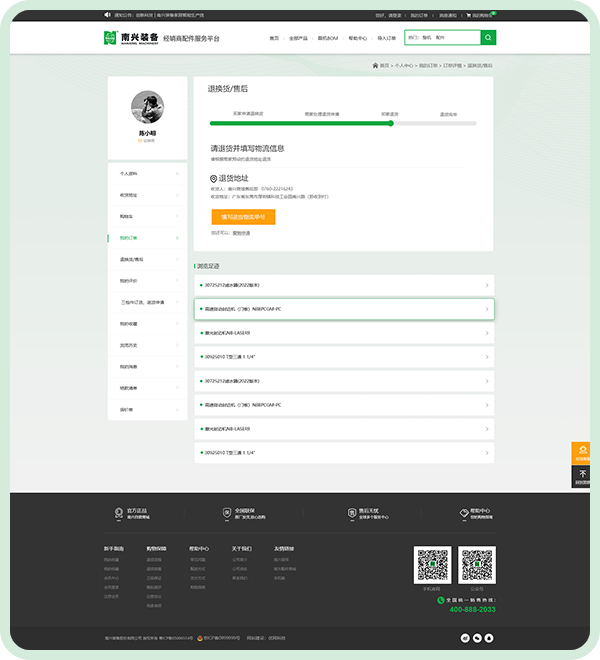Viewport: 600px width, 660px height.
Task: Click the green search magnifier button
Action: click(487, 38)
